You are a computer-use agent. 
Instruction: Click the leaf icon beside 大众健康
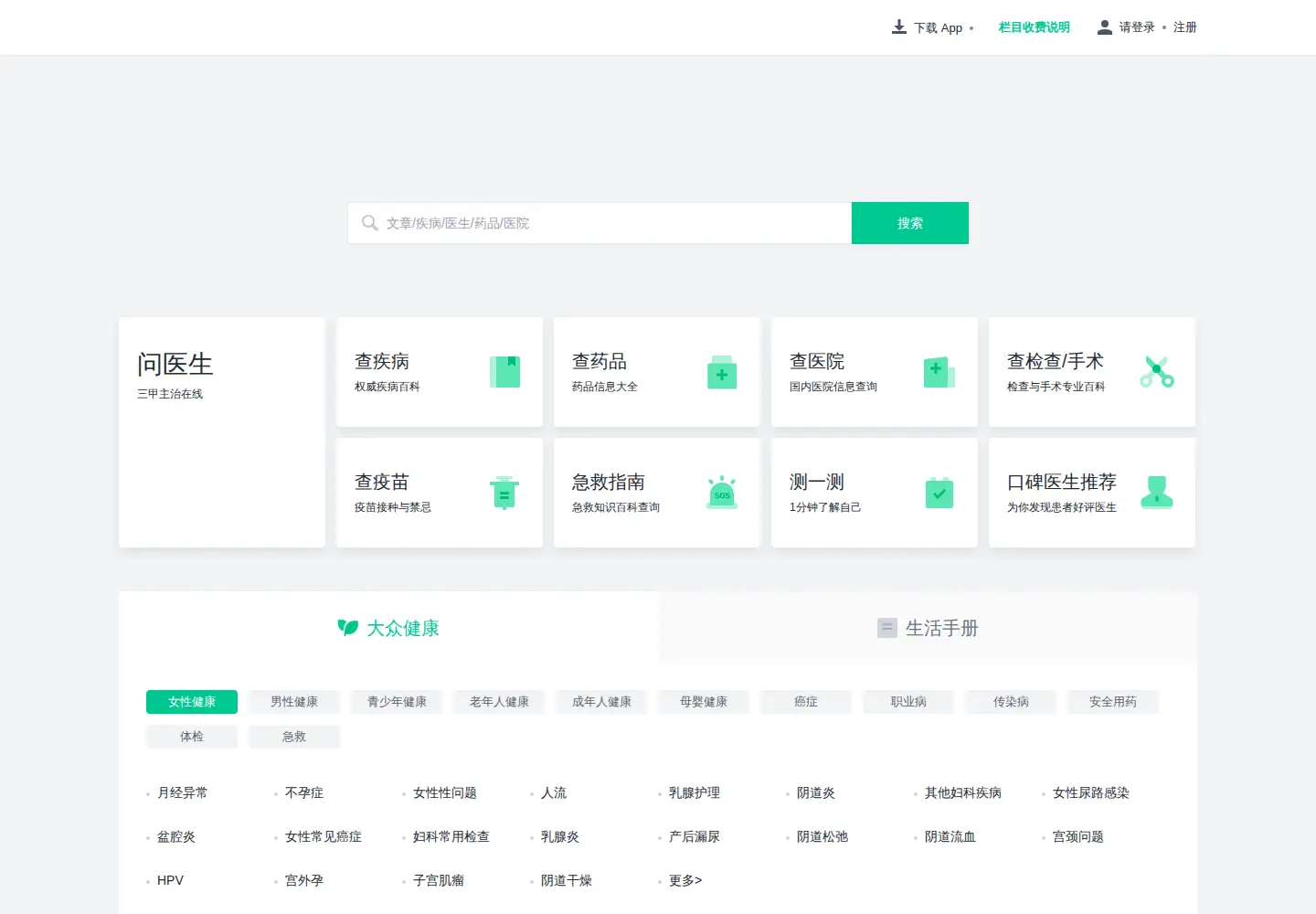point(347,628)
